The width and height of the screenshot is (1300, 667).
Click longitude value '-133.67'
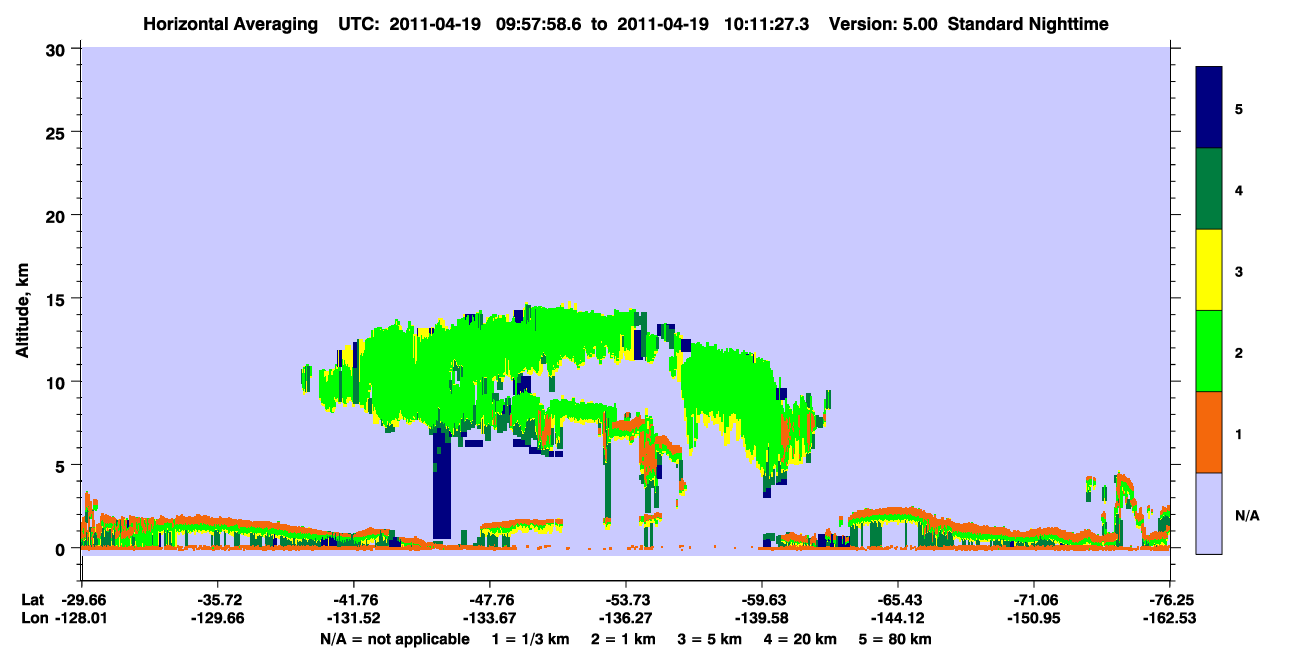[489, 619]
